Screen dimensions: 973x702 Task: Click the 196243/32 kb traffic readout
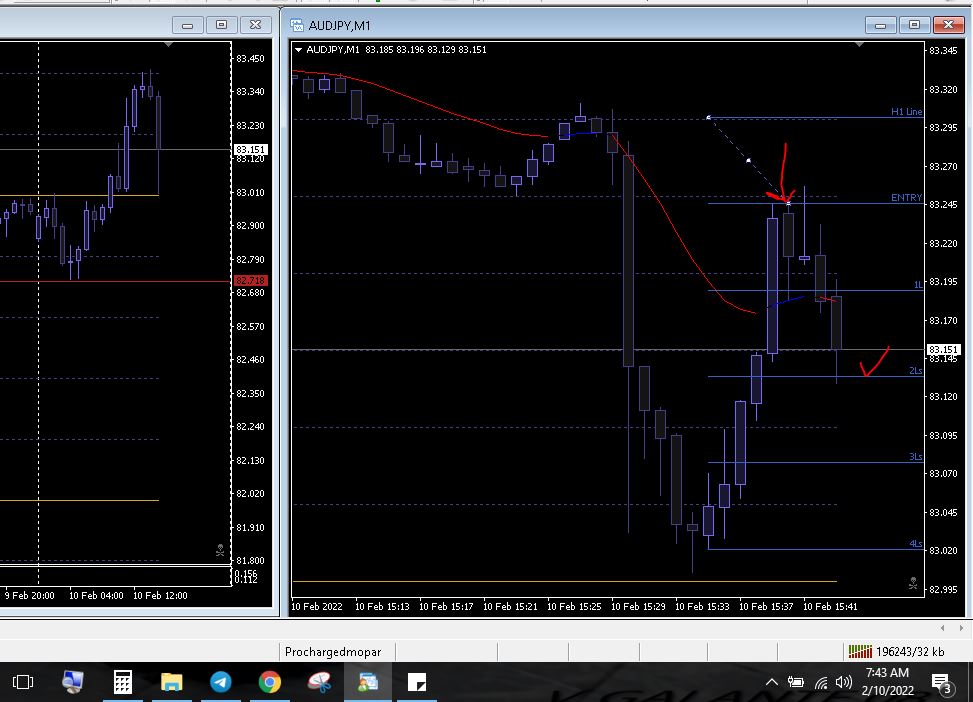pyautogui.click(x=910, y=652)
